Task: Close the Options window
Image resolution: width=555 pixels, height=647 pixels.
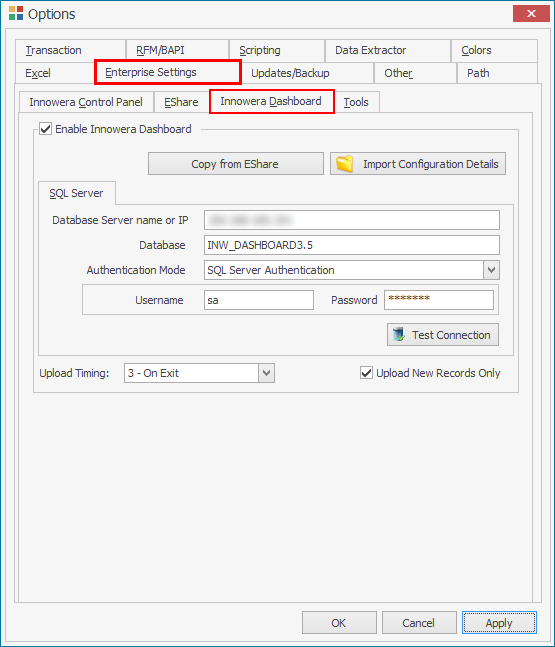Action: pos(531,14)
